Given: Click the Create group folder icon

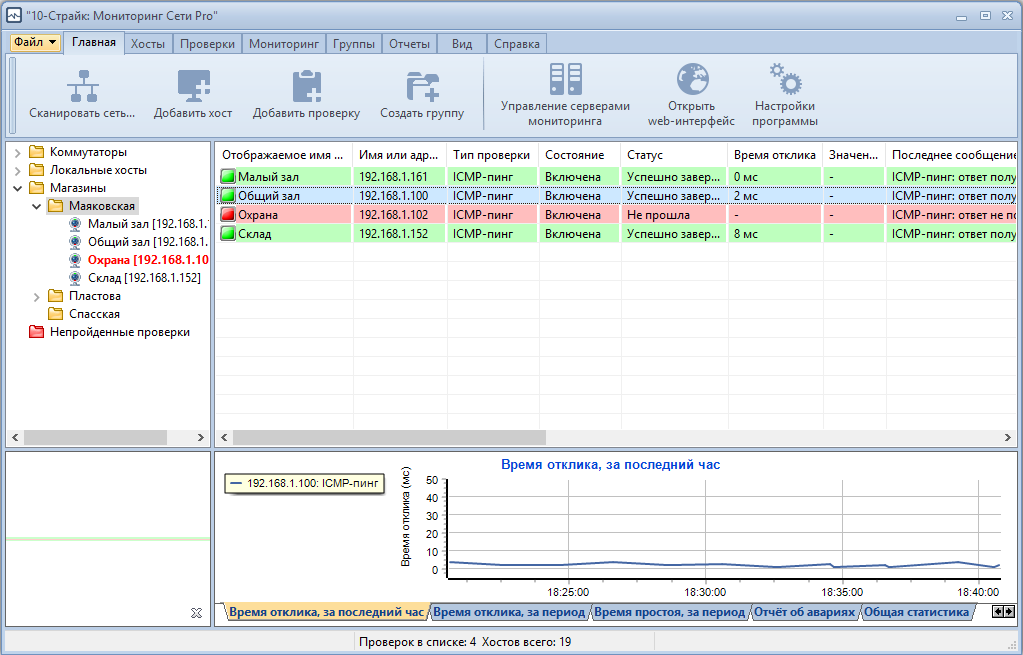Looking at the screenshot, I should tap(422, 86).
